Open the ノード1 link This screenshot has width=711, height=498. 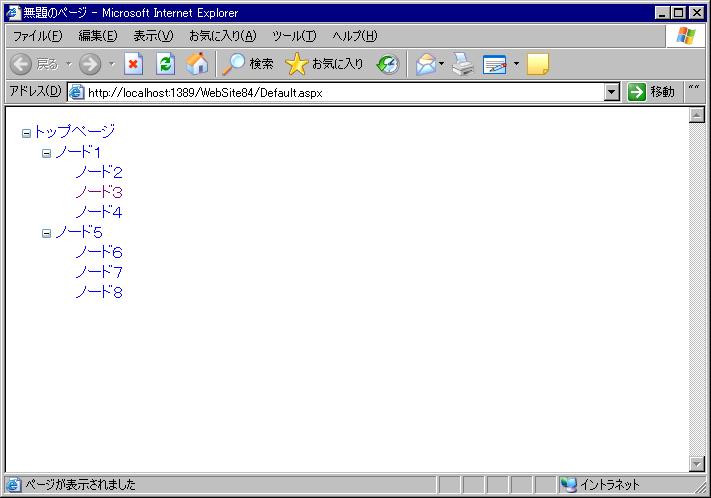78,152
